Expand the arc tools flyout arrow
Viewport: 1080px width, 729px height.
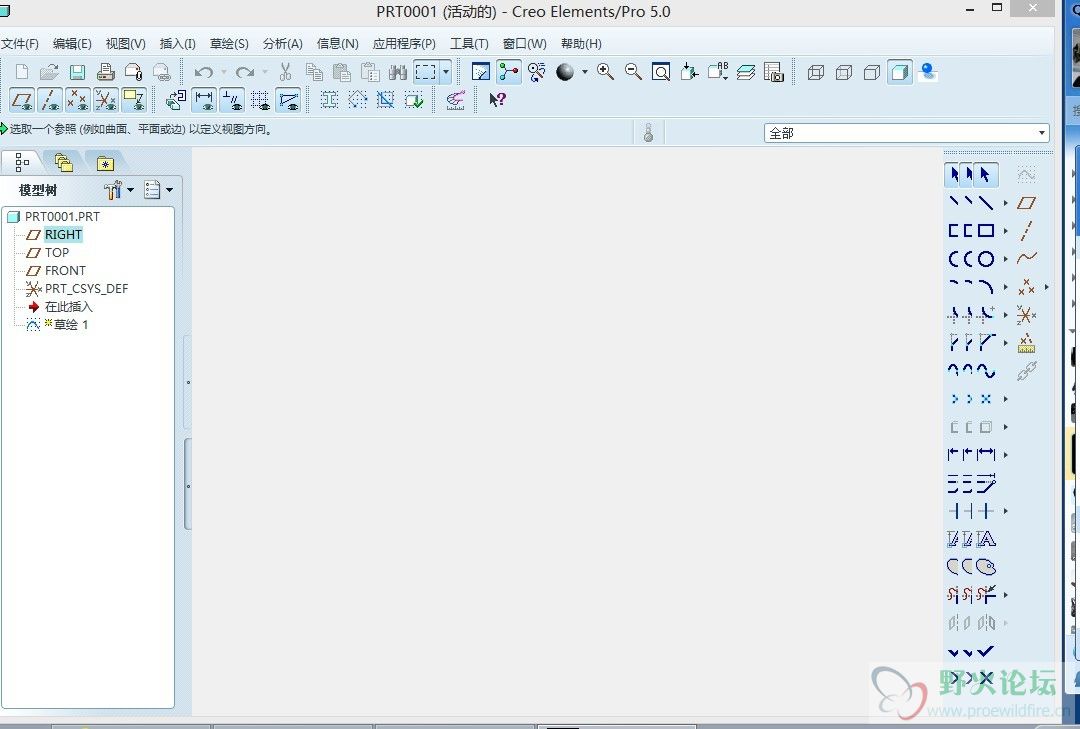coord(1006,287)
